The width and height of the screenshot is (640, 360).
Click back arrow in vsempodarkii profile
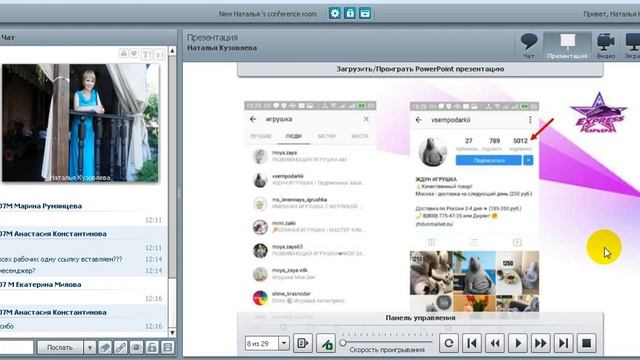tap(418, 120)
